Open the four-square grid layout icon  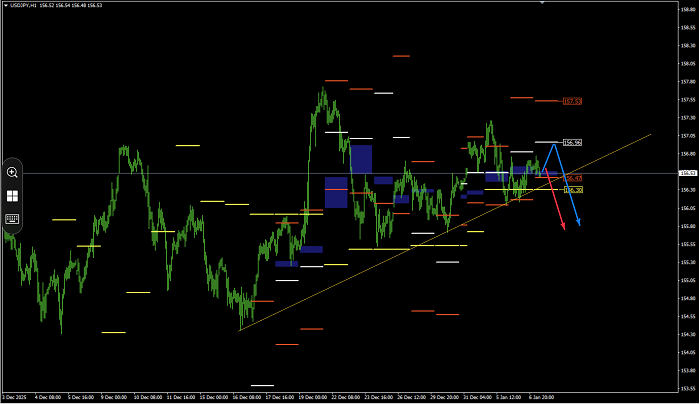pyautogui.click(x=13, y=196)
